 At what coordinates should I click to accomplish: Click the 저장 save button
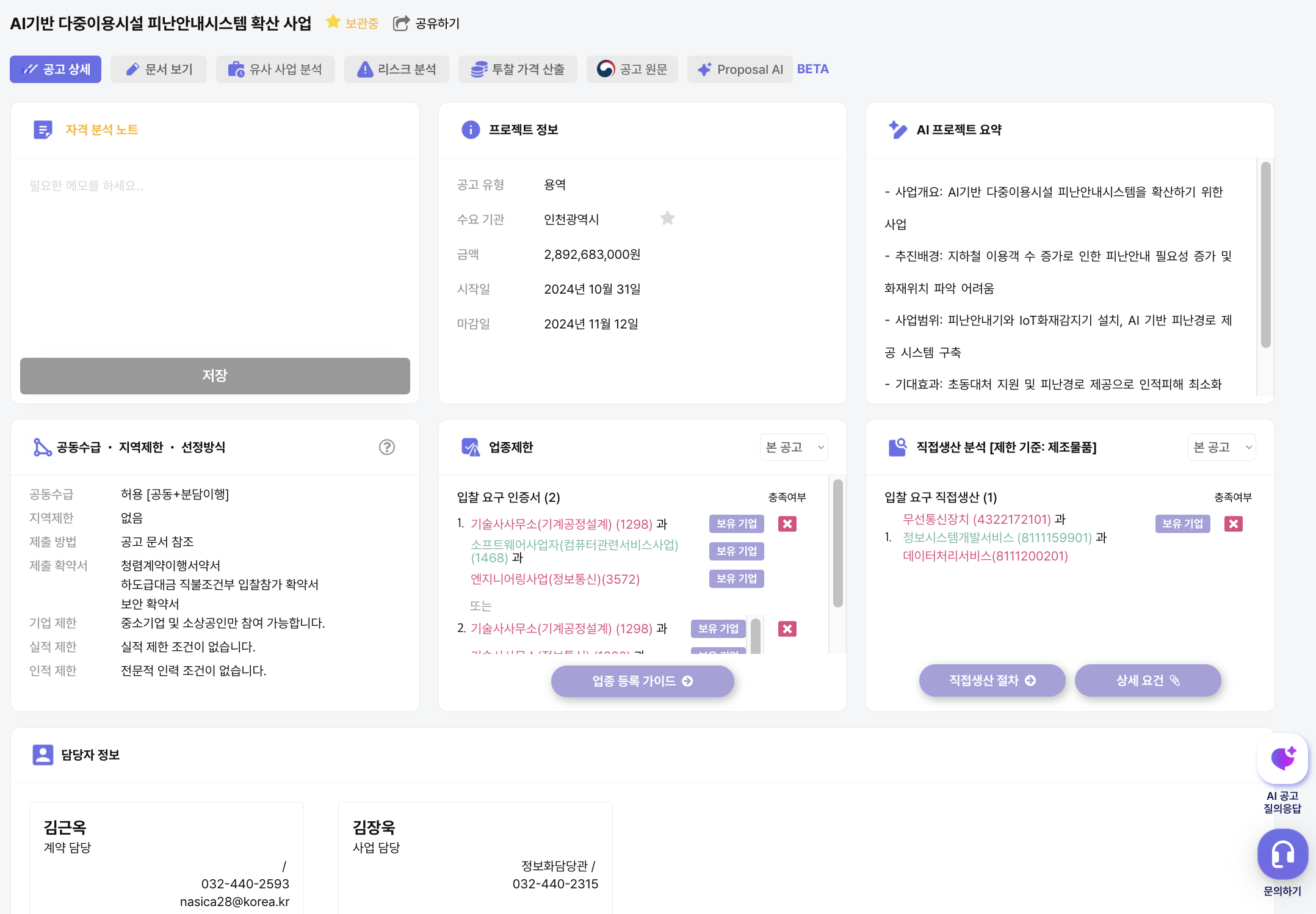[215, 375]
